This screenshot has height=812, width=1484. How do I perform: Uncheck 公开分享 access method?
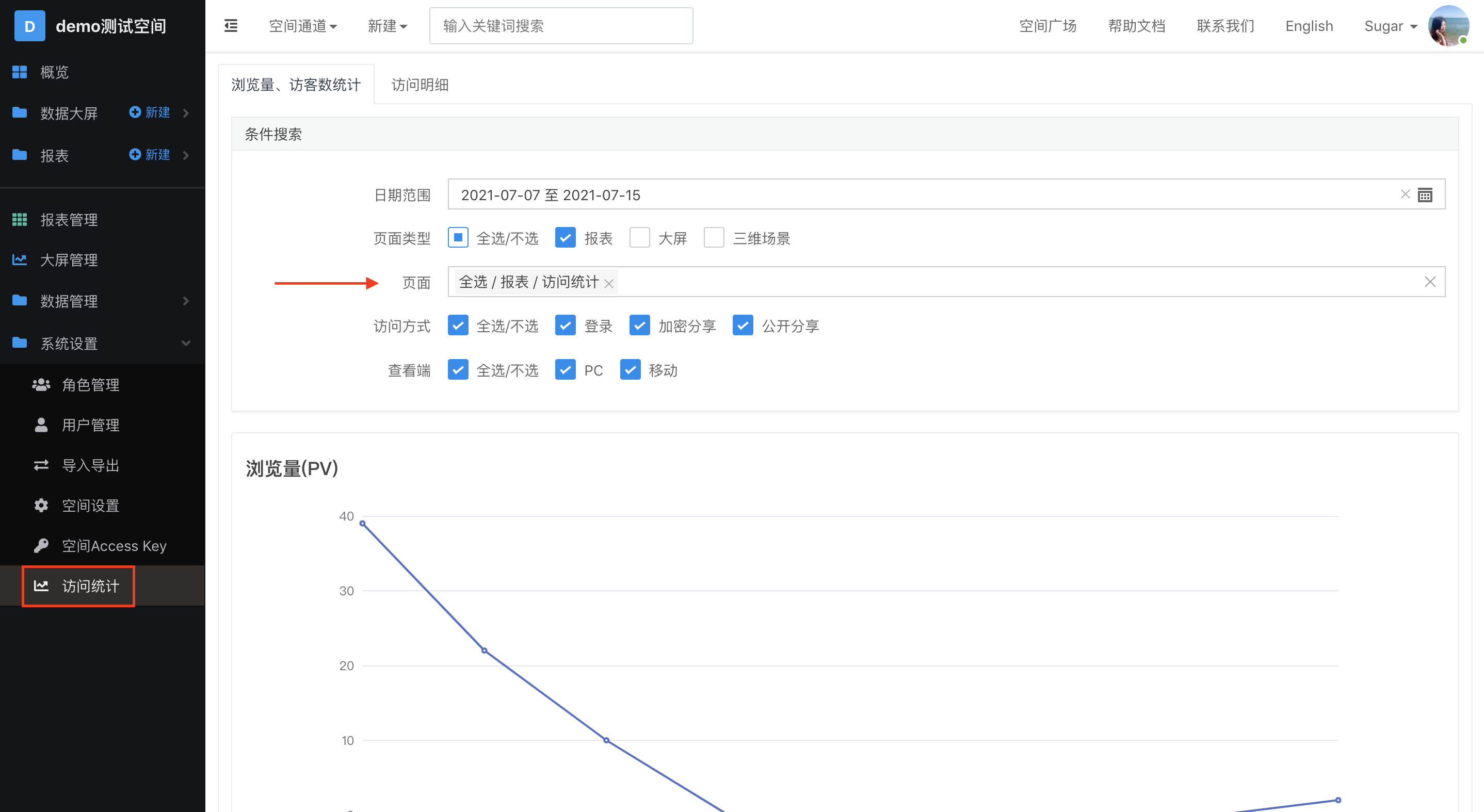[743, 326]
